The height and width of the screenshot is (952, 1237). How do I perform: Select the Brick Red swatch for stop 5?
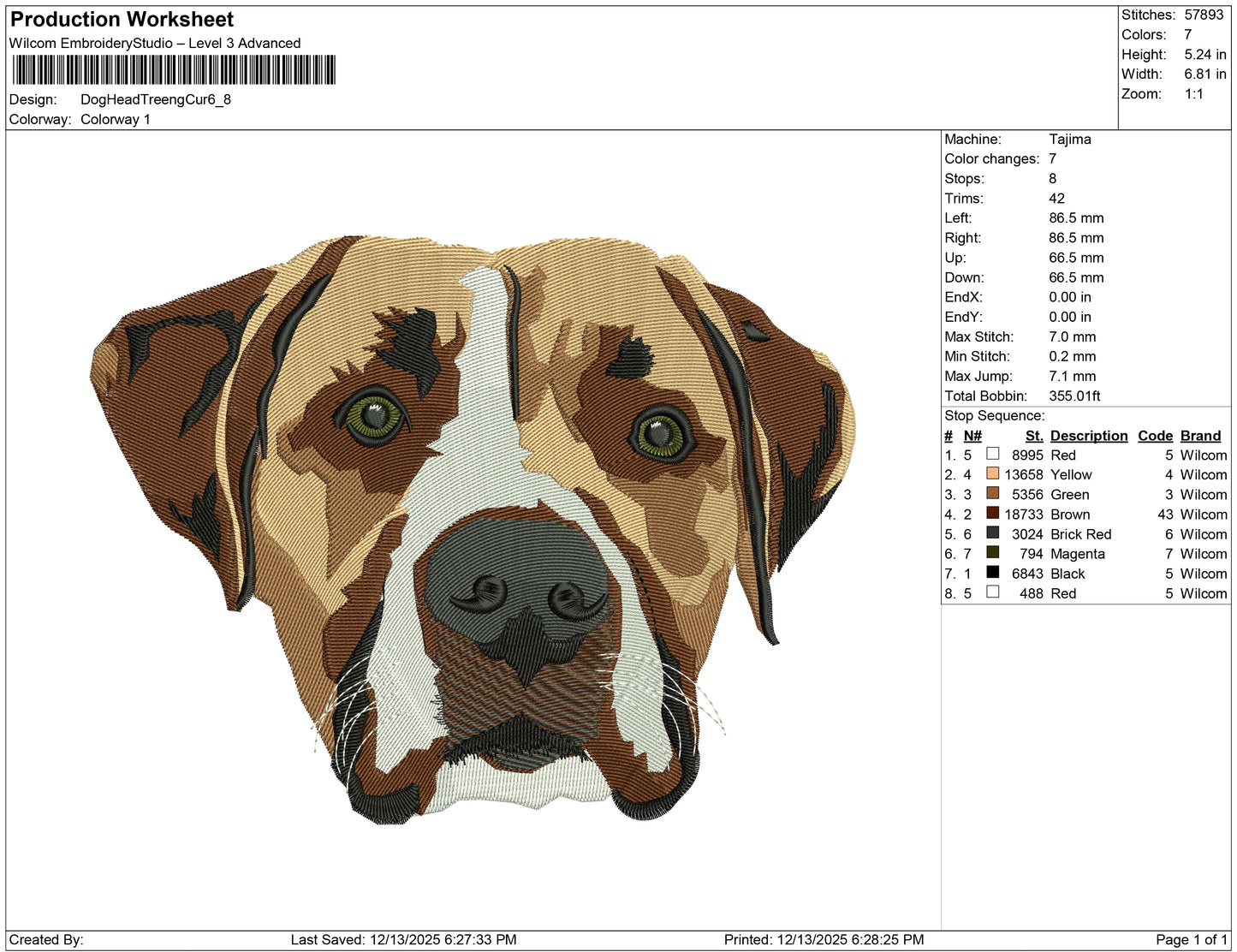[993, 533]
